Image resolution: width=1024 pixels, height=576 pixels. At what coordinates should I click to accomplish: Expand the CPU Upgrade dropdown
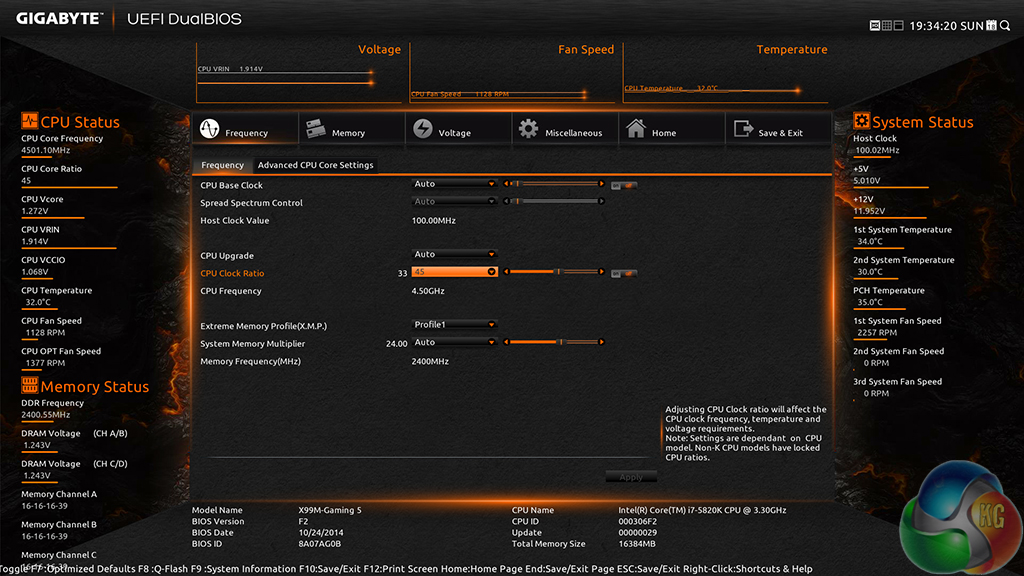click(x=455, y=255)
